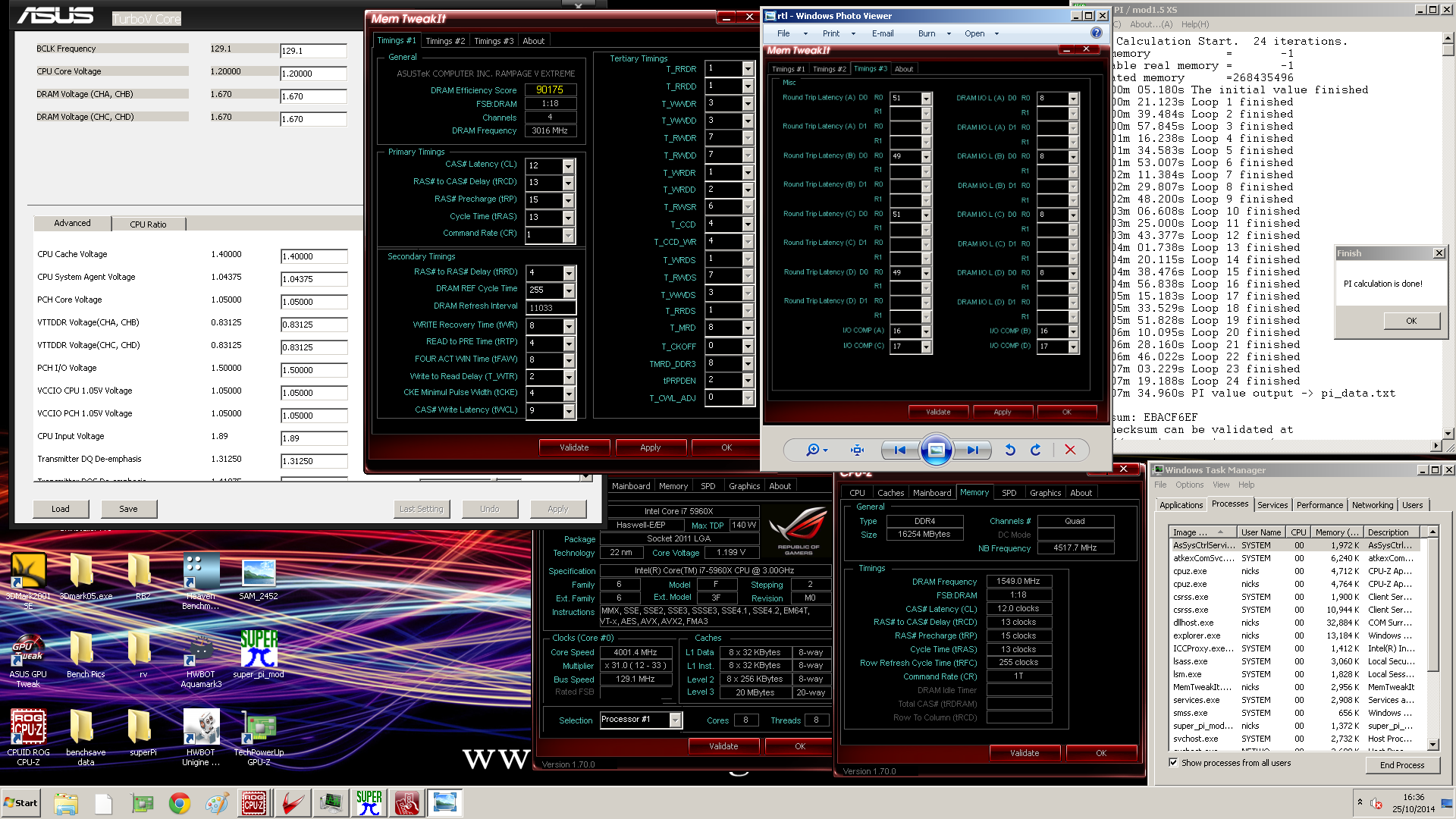Select the super_pi_mod desktop icon
This screenshot has height=819, width=1456.
click(259, 655)
